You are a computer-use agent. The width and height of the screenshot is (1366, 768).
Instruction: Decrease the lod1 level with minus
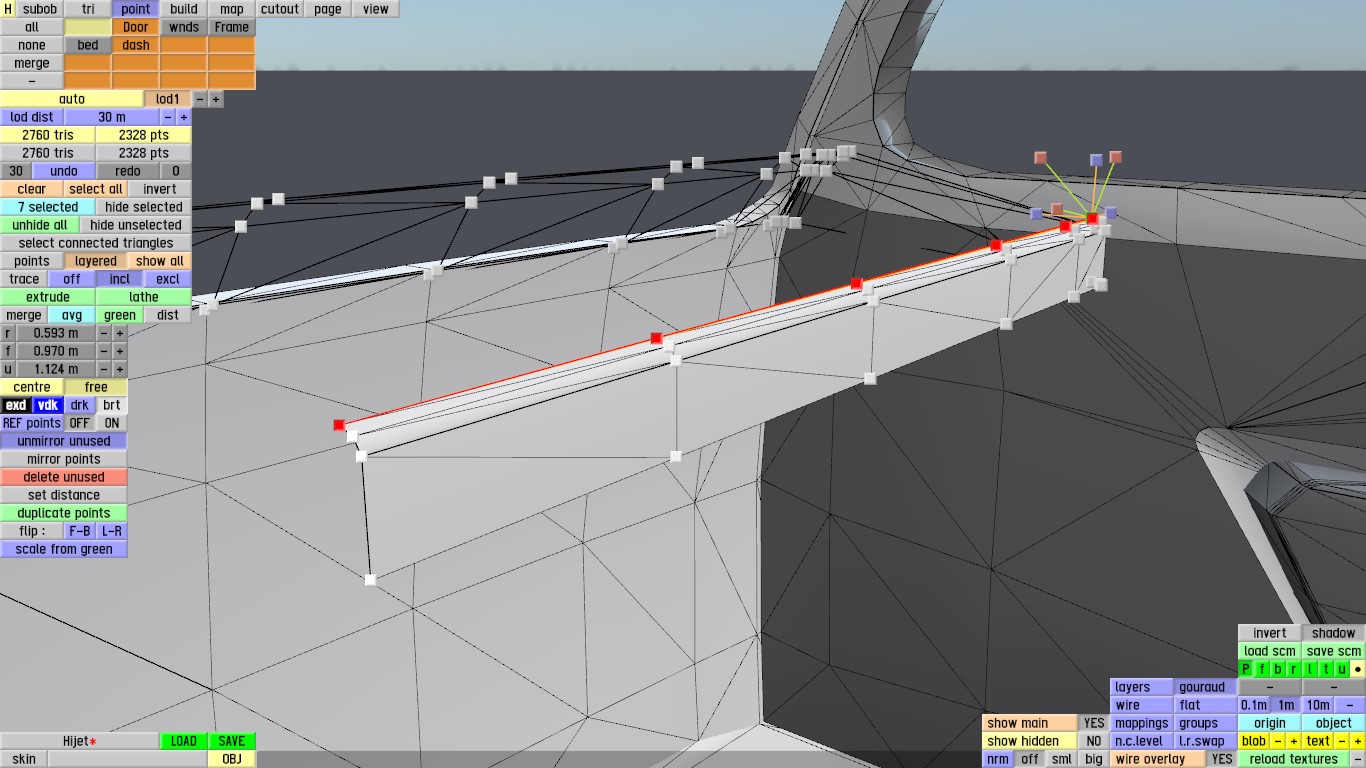point(200,99)
